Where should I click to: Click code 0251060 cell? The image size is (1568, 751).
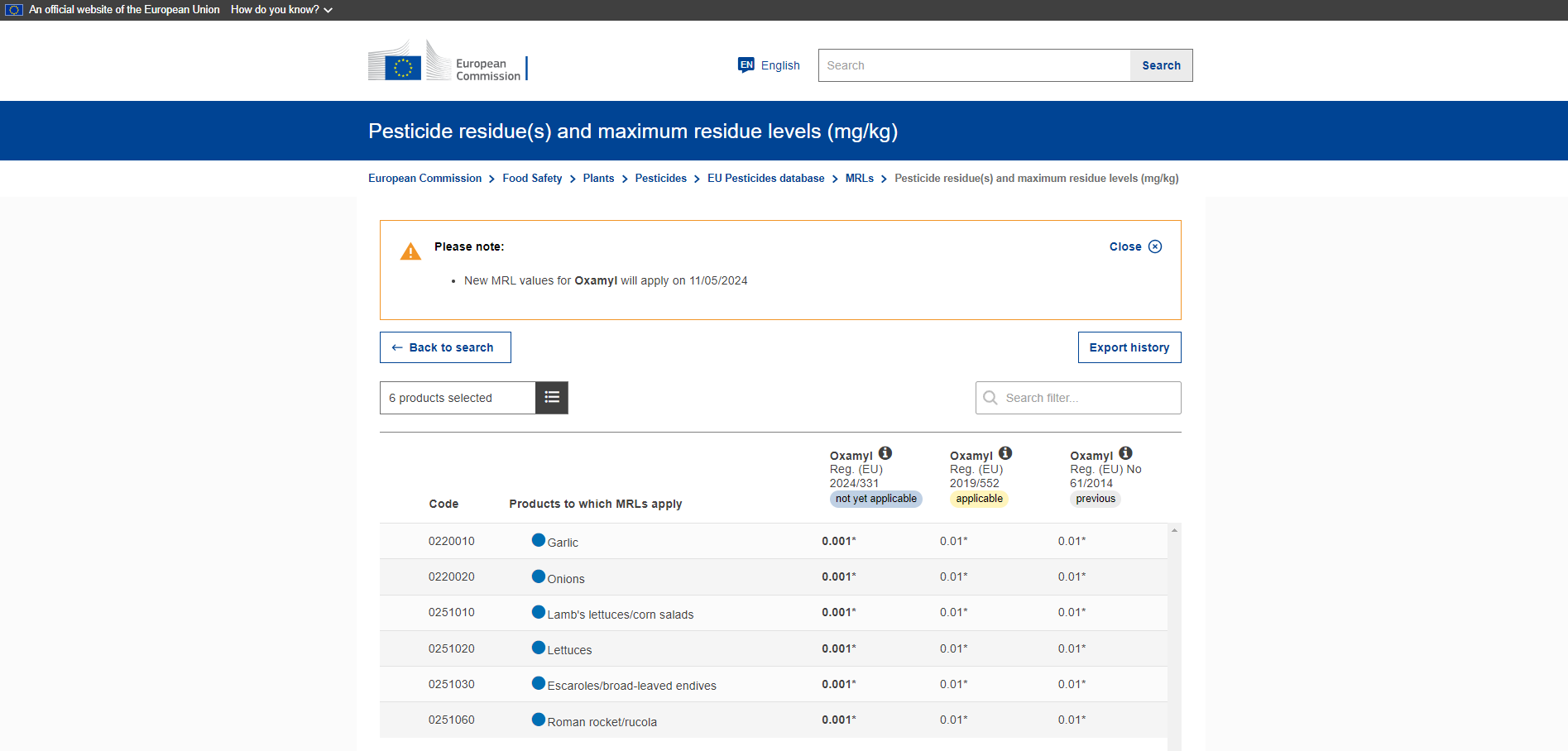[x=451, y=720]
